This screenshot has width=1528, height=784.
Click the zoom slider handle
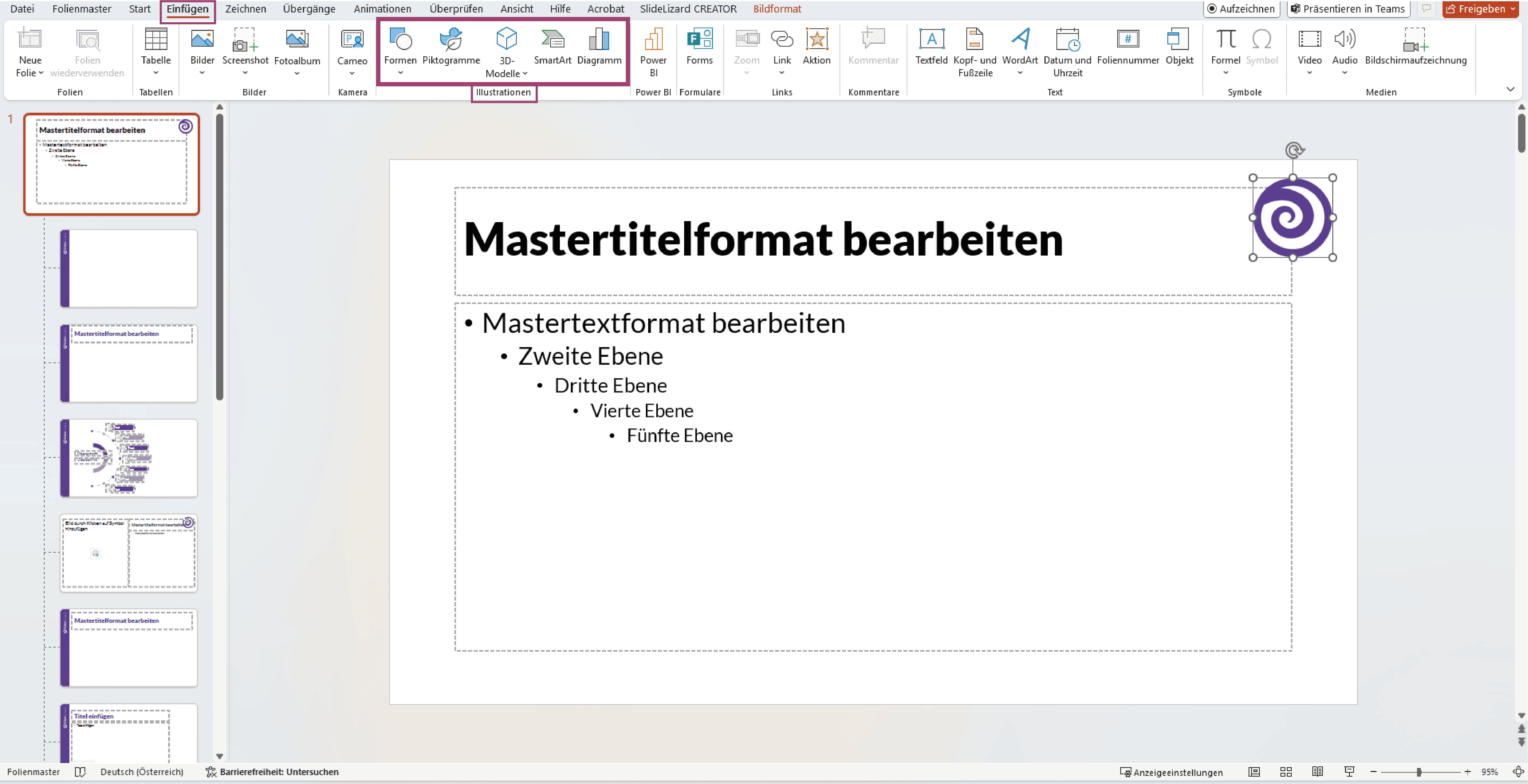[x=1419, y=772]
